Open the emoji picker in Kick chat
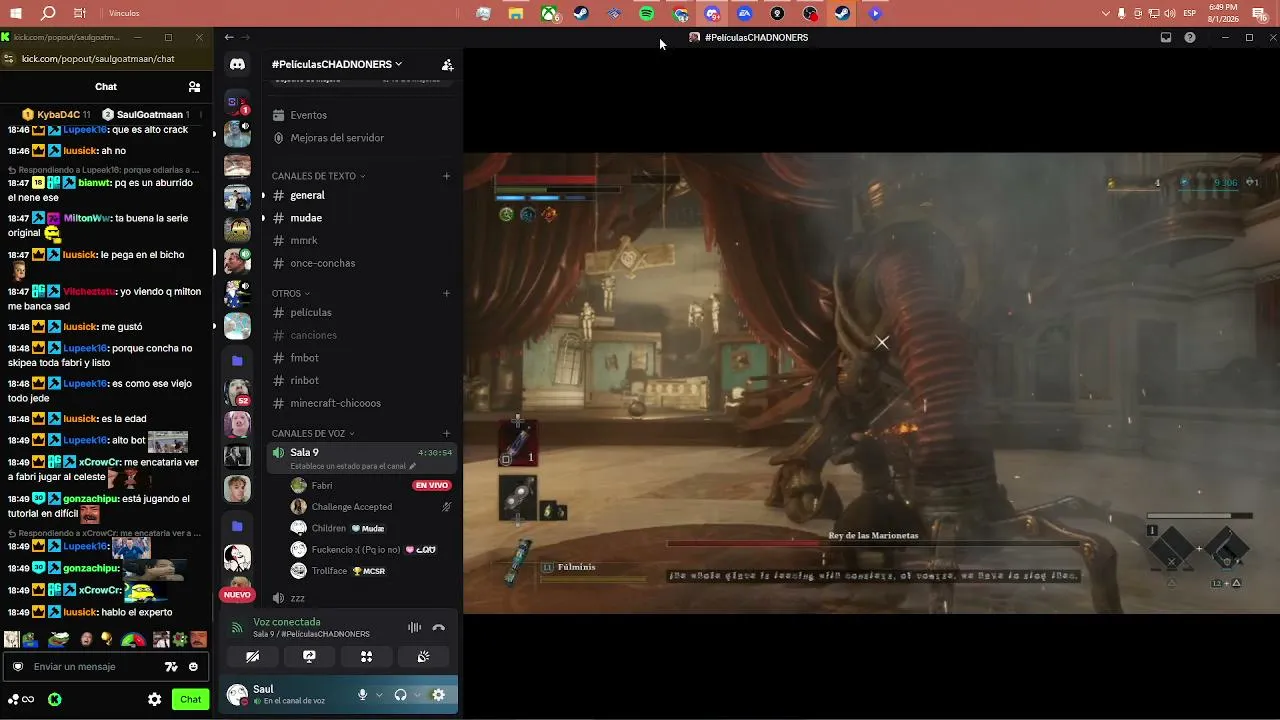This screenshot has width=1280, height=720. point(193,667)
